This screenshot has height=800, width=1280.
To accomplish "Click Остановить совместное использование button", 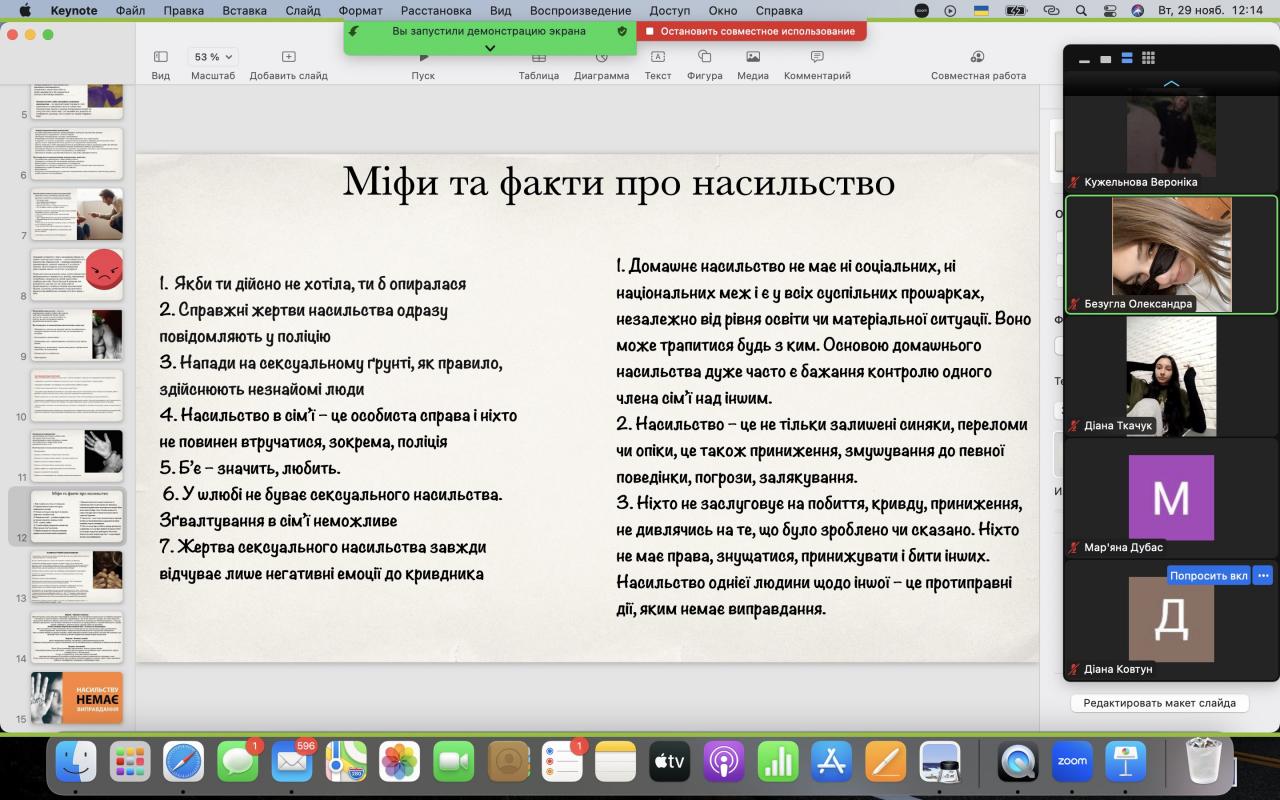I will 750,31.
